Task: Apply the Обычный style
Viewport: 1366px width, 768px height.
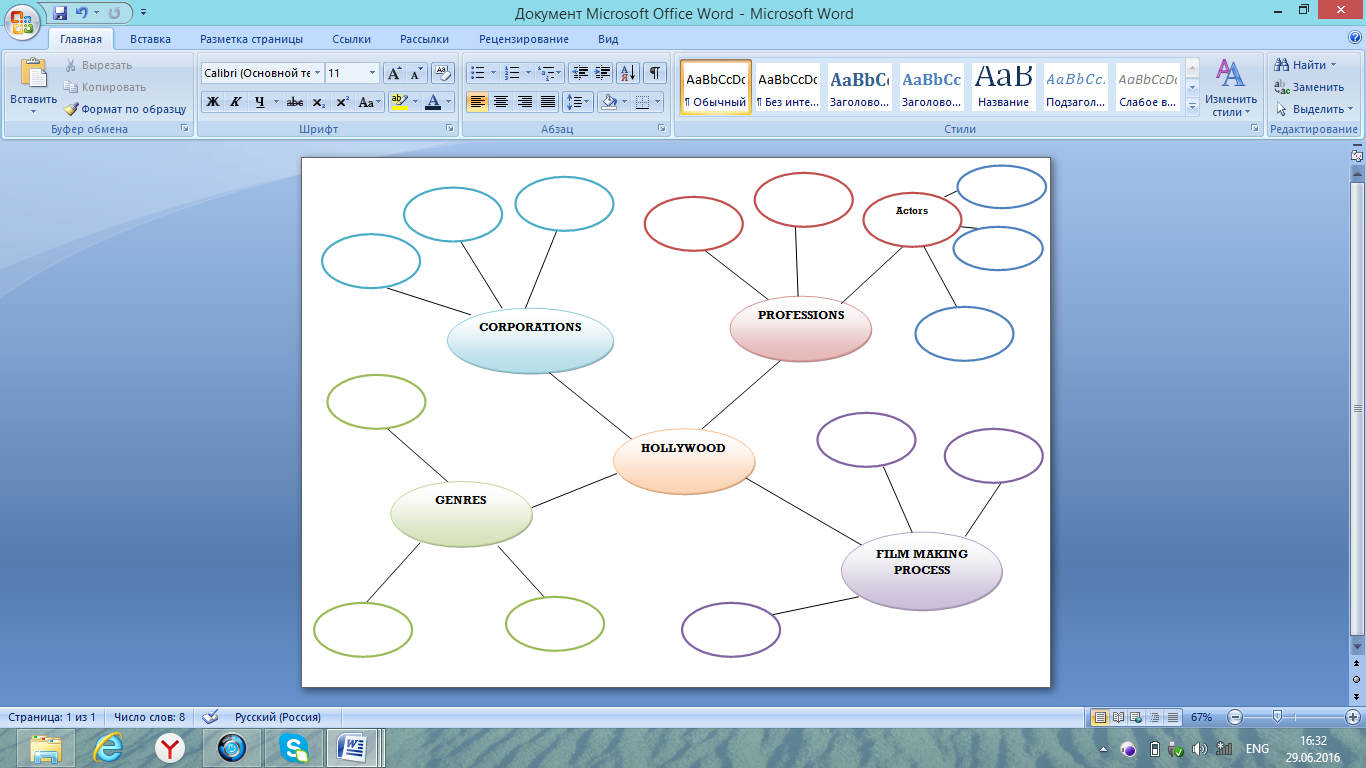Action: (x=716, y=87)
